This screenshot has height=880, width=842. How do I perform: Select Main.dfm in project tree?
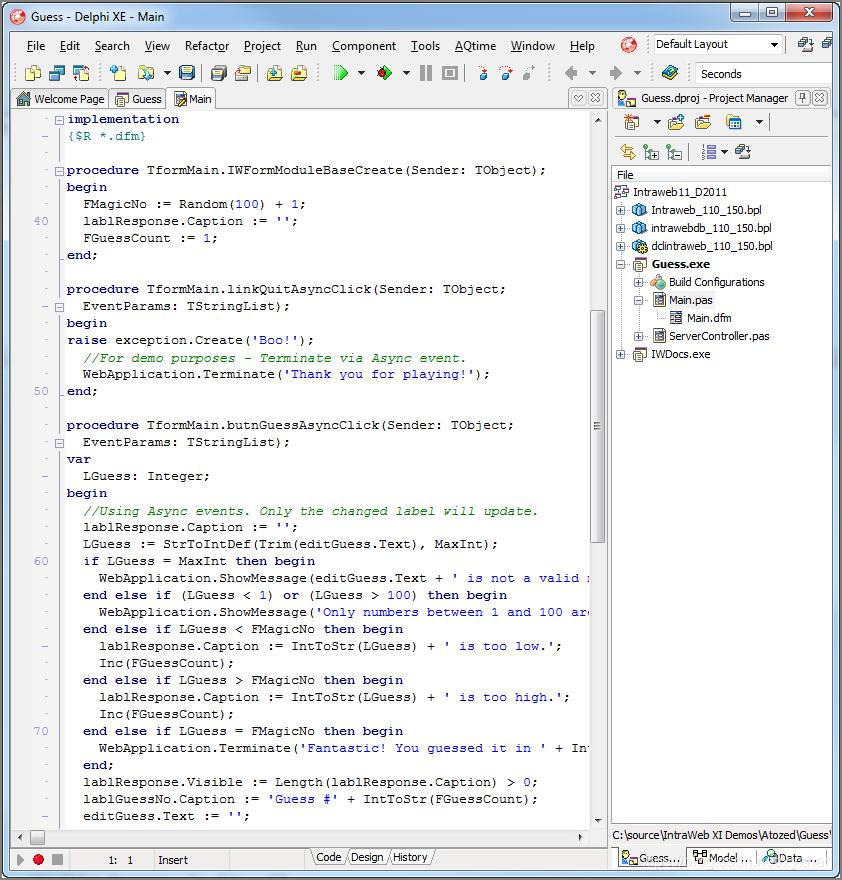pos(709,318)
